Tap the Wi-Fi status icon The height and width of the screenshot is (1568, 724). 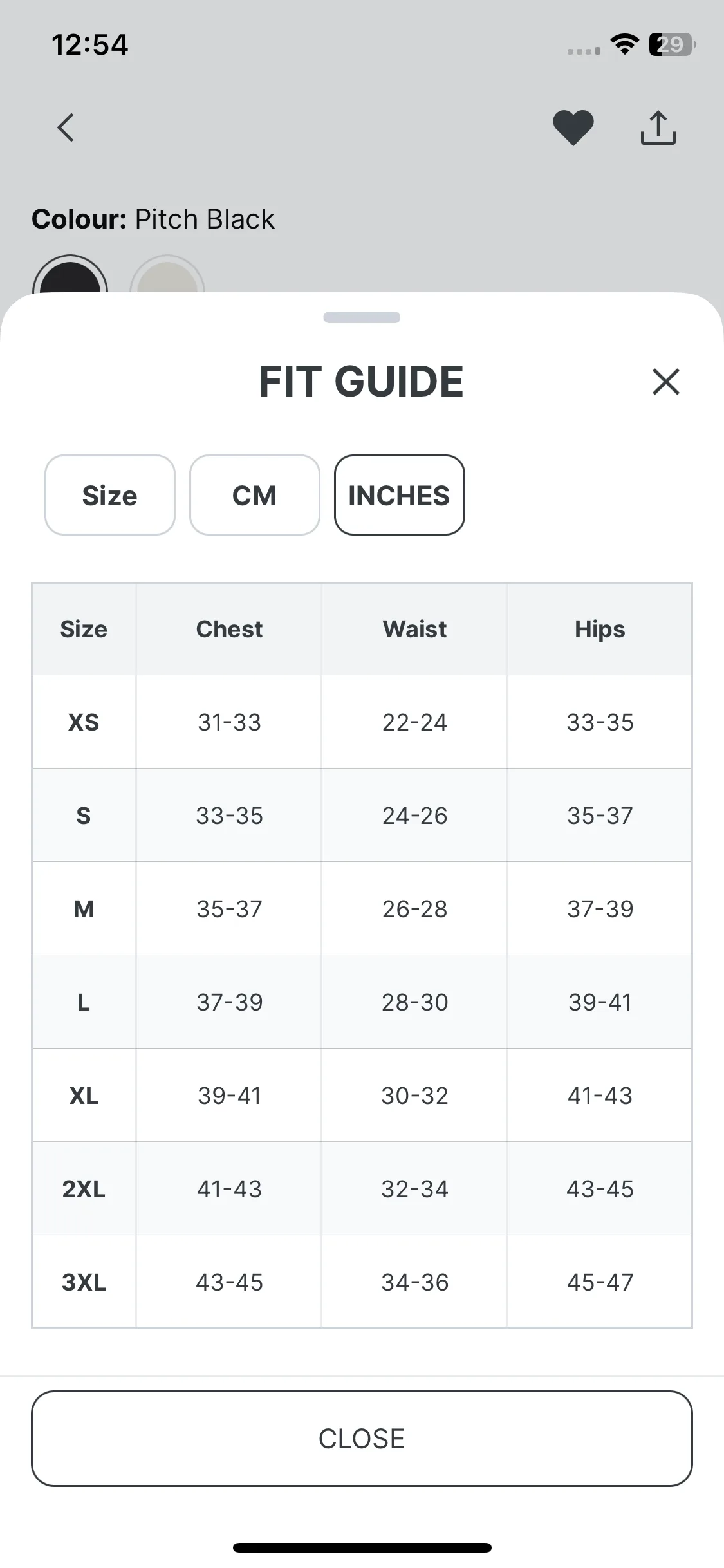pos(624,44)
